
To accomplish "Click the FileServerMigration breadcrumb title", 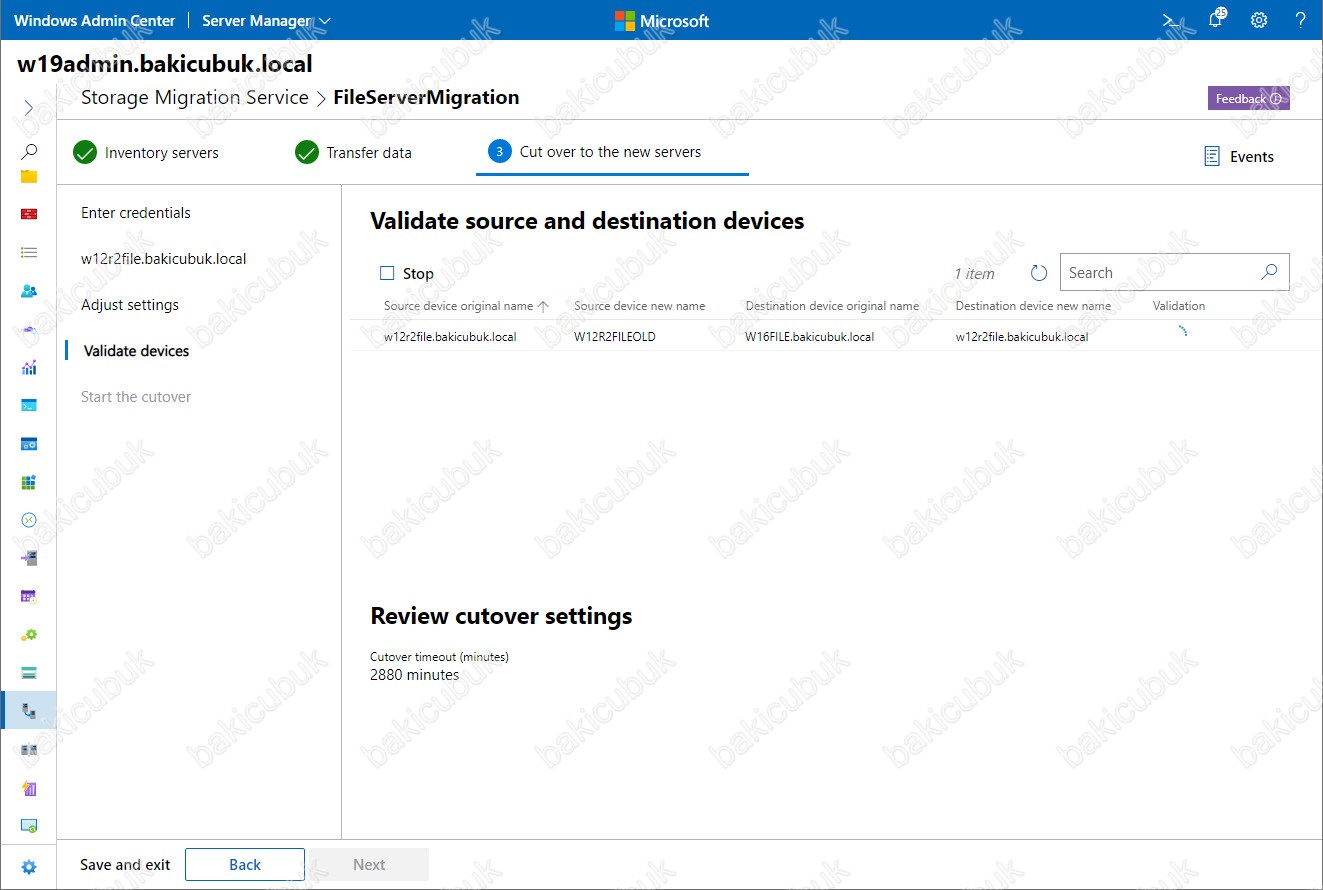I will click(x=426, y=97).
